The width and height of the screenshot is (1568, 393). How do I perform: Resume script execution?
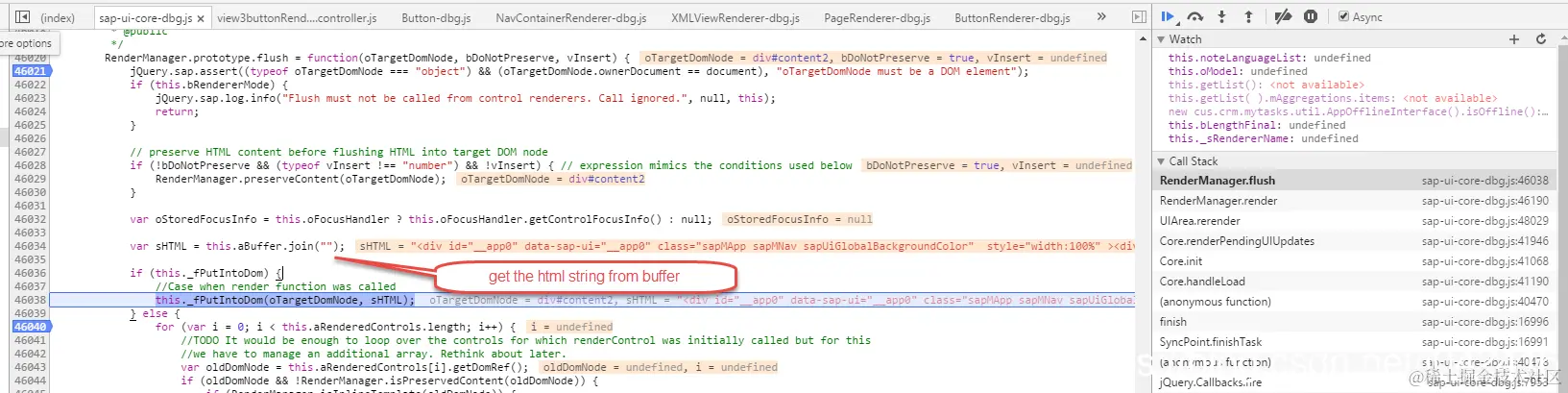(x=1168, y=16)
